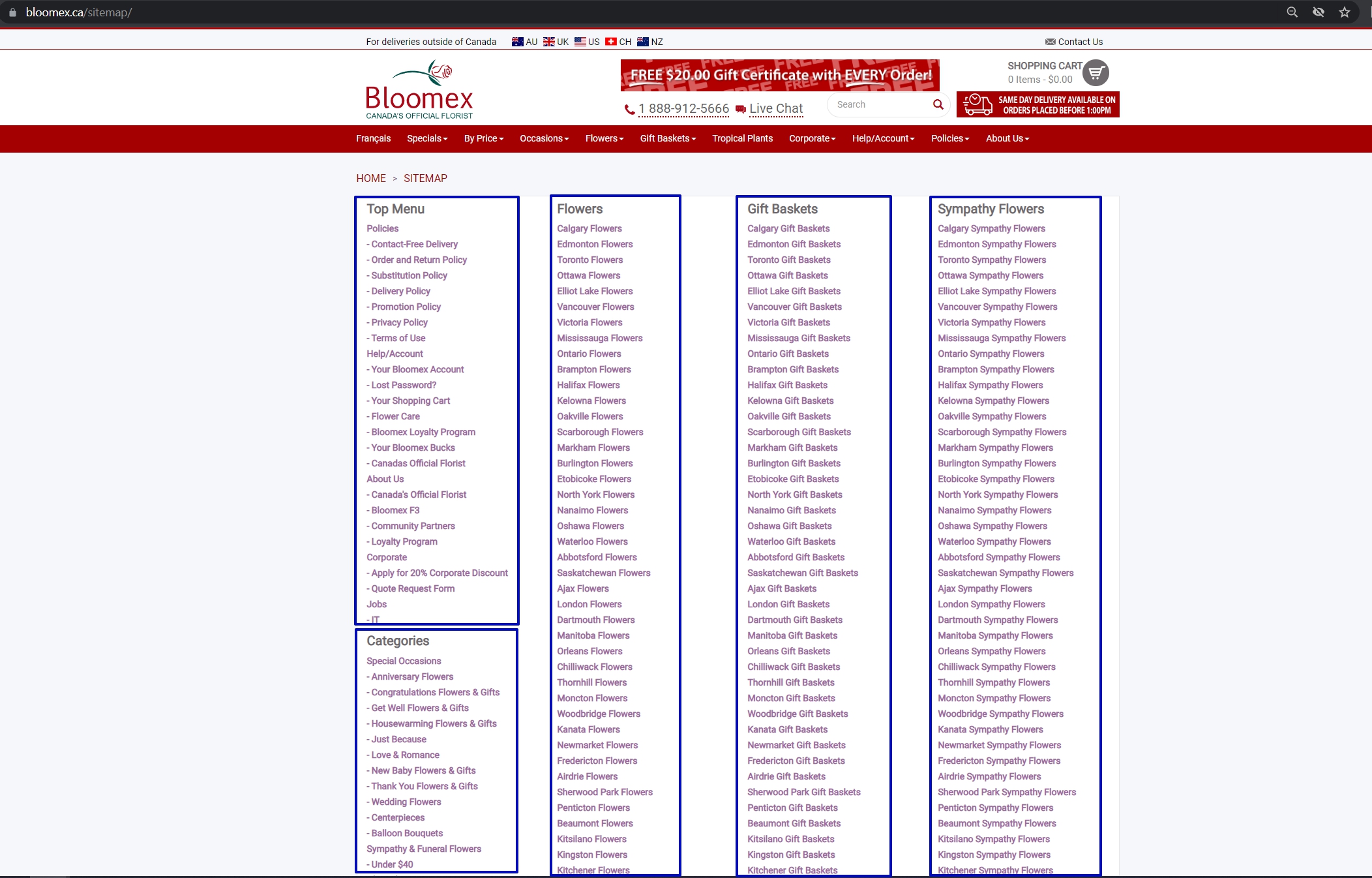Expand the Corporate dropdown menu

click(813, 138)
